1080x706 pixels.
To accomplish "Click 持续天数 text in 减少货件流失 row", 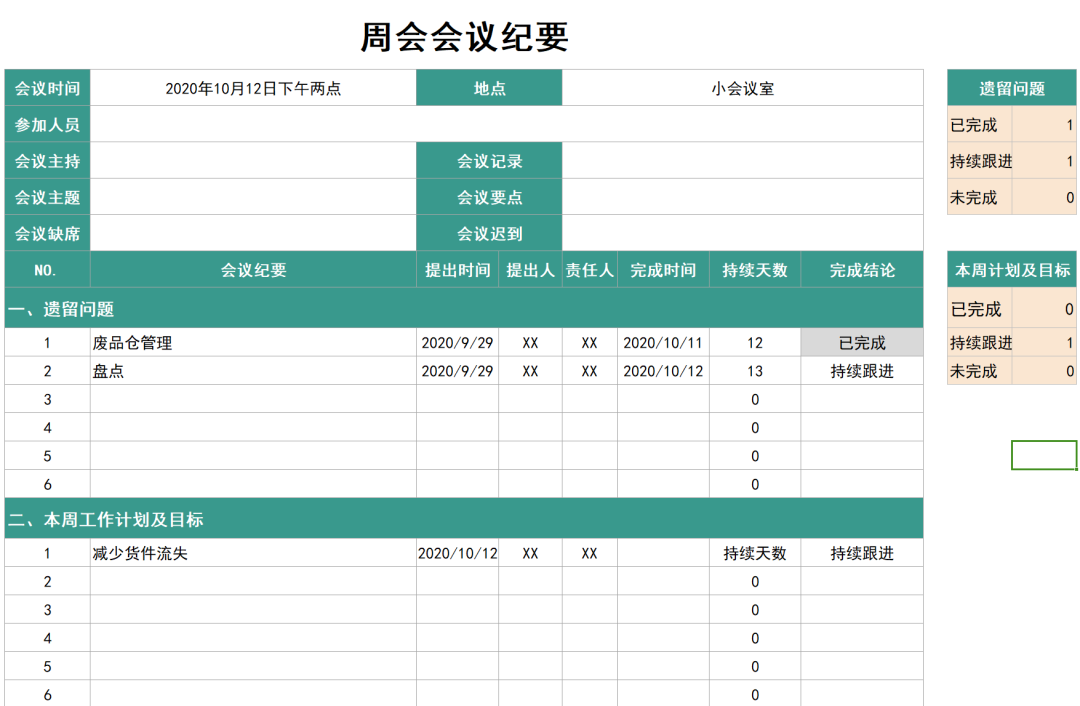I will [755, 553].
